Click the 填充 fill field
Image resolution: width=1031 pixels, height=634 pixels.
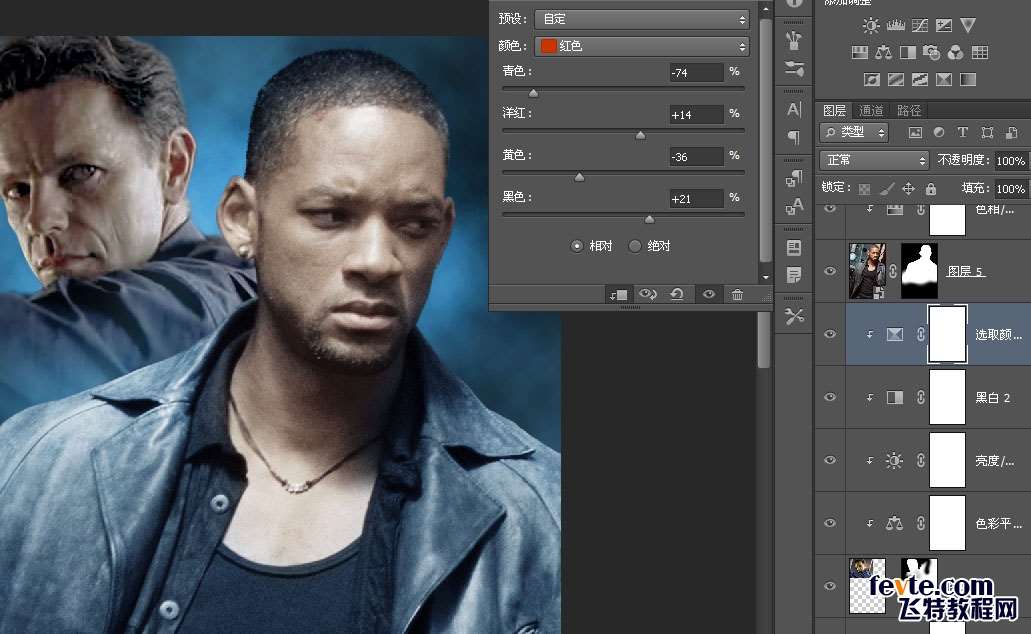coord(1010,189)
